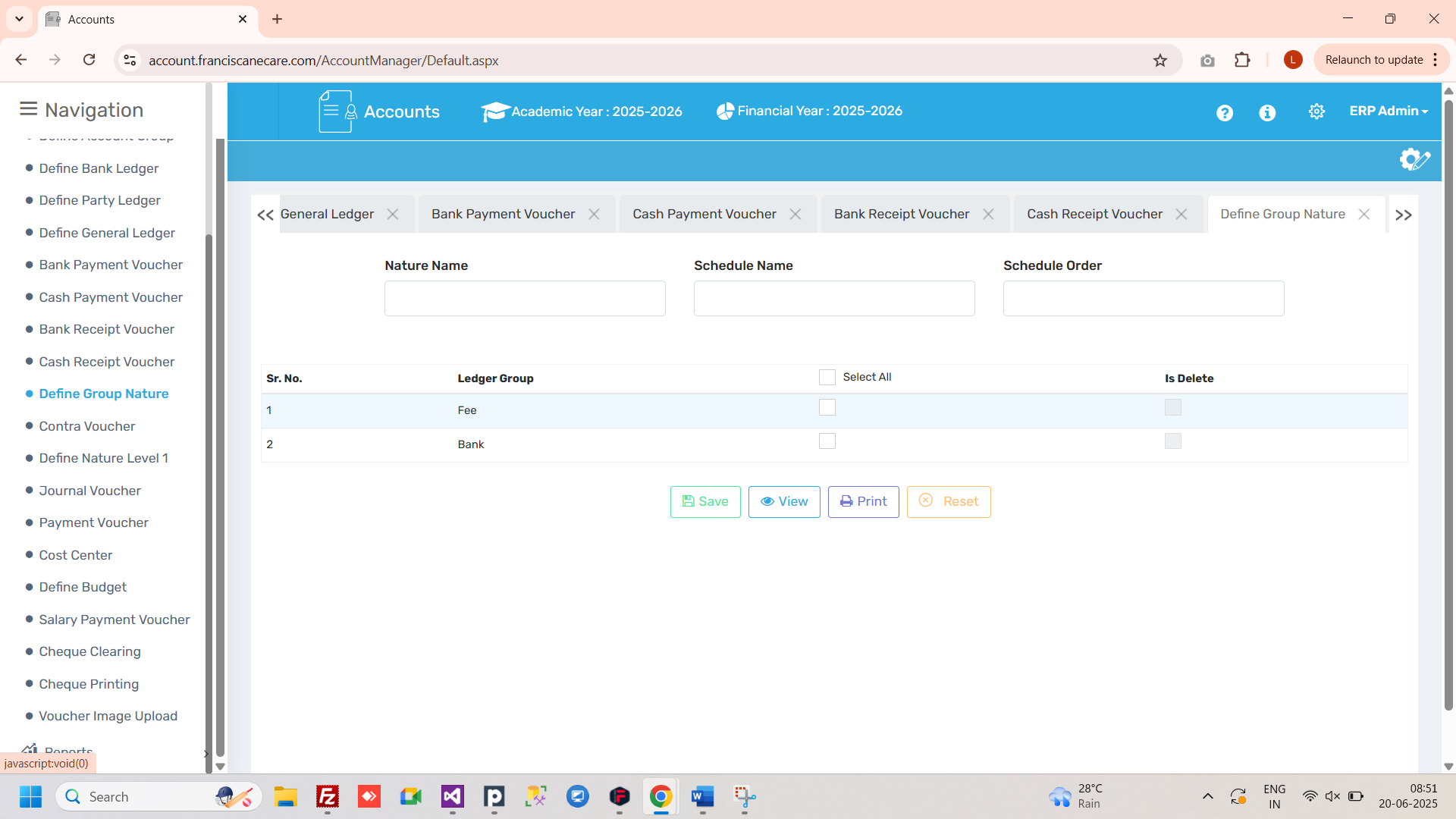Click into the Nature Name input field
Viewport: 1456px width, 819px height.
[x=524, y=298]
